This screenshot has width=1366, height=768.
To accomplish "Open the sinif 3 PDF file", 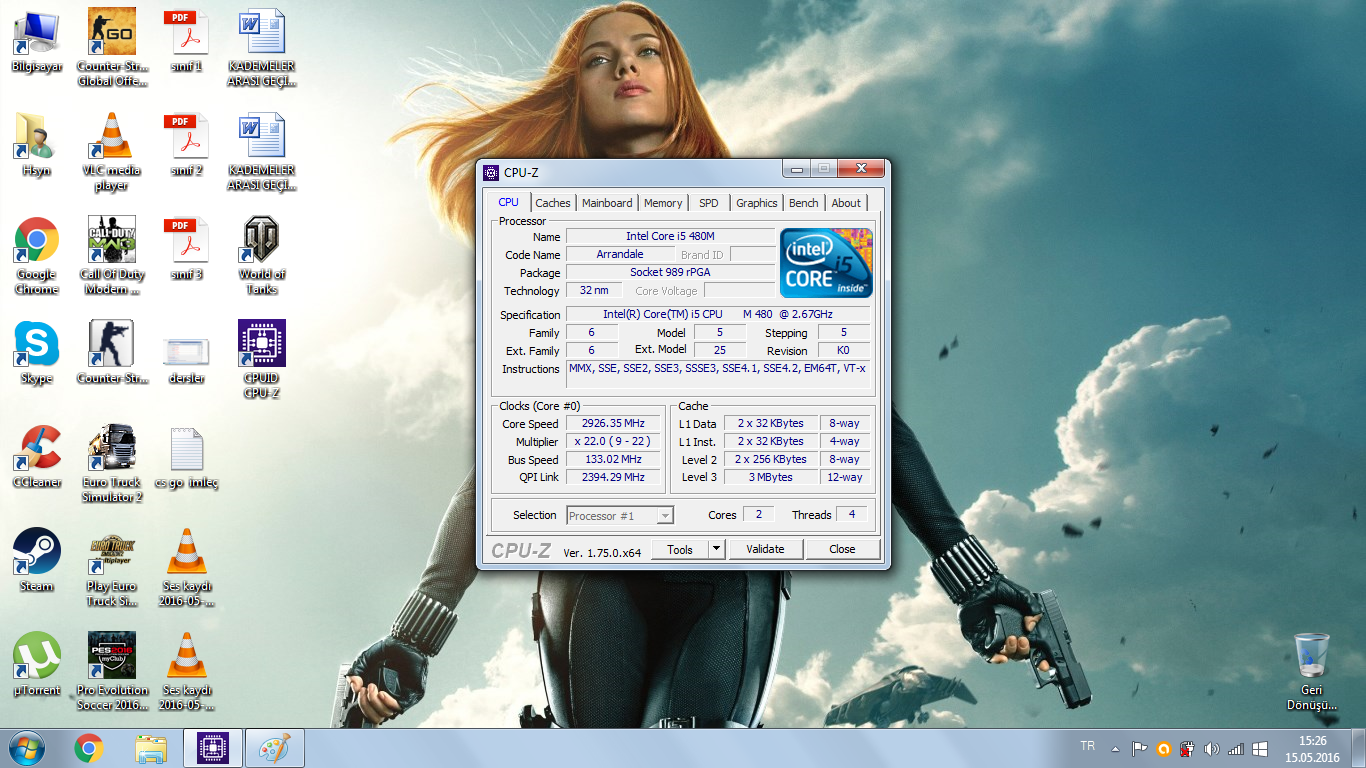I will pyautogui.click(x=186, y=250).
